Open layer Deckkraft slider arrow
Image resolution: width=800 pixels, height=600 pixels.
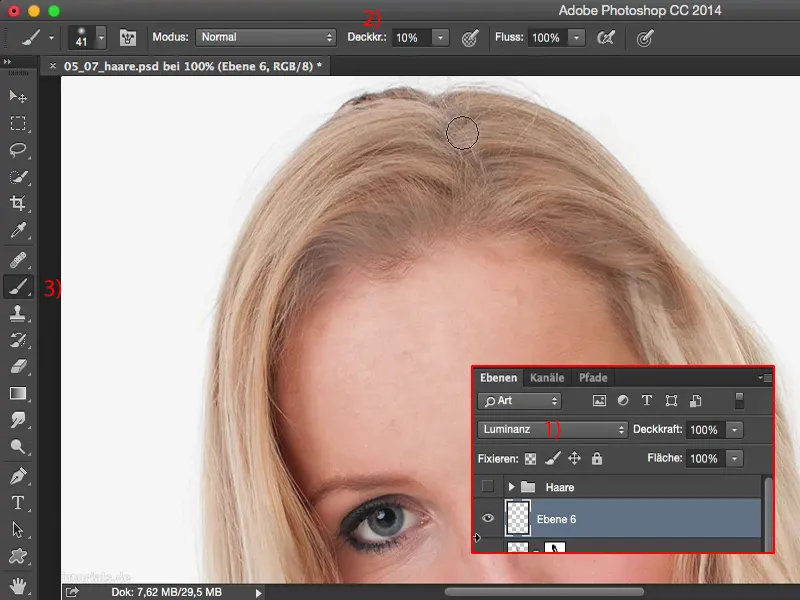tap(735, 430)
